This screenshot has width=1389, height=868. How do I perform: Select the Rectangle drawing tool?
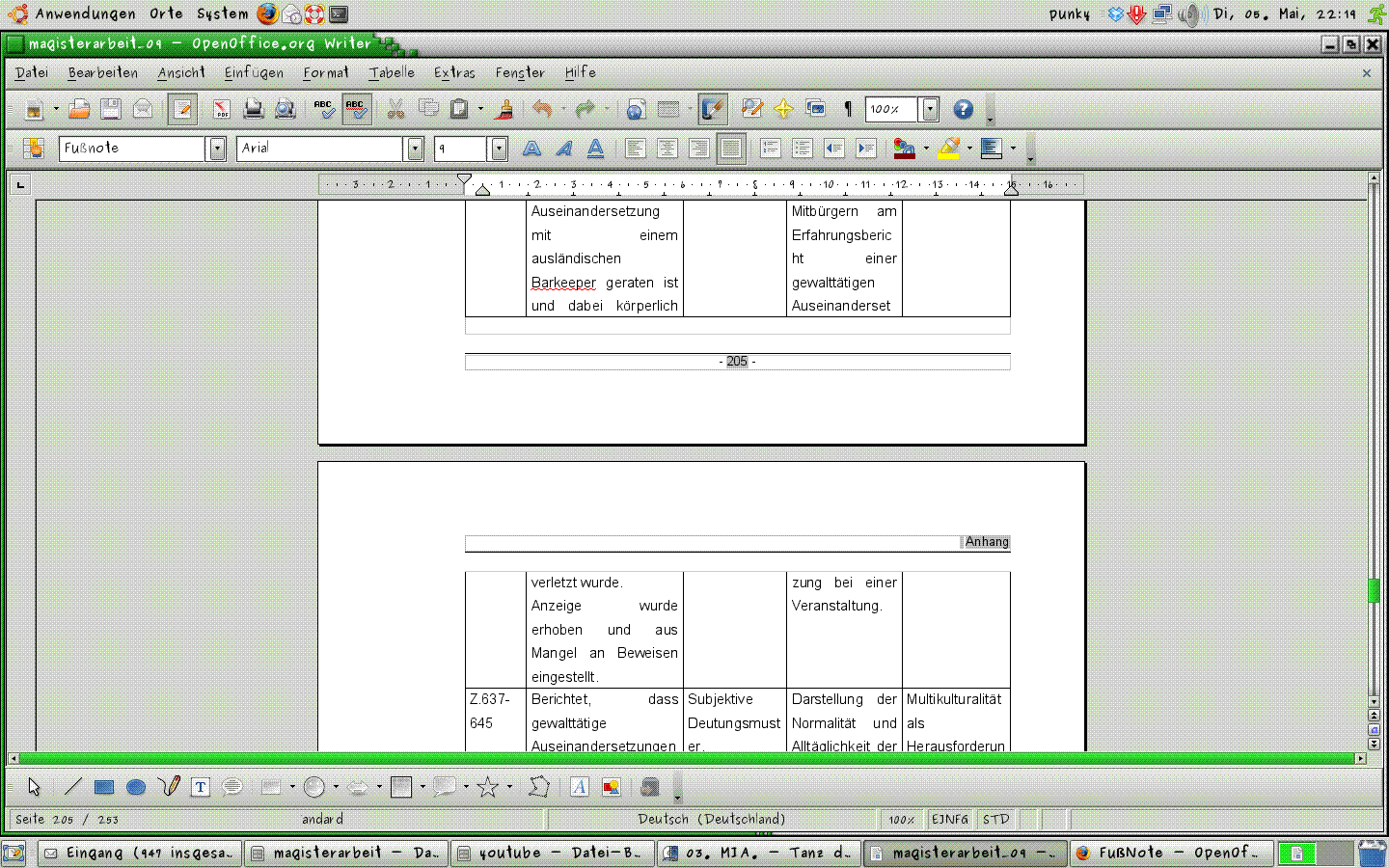(104, 788)
